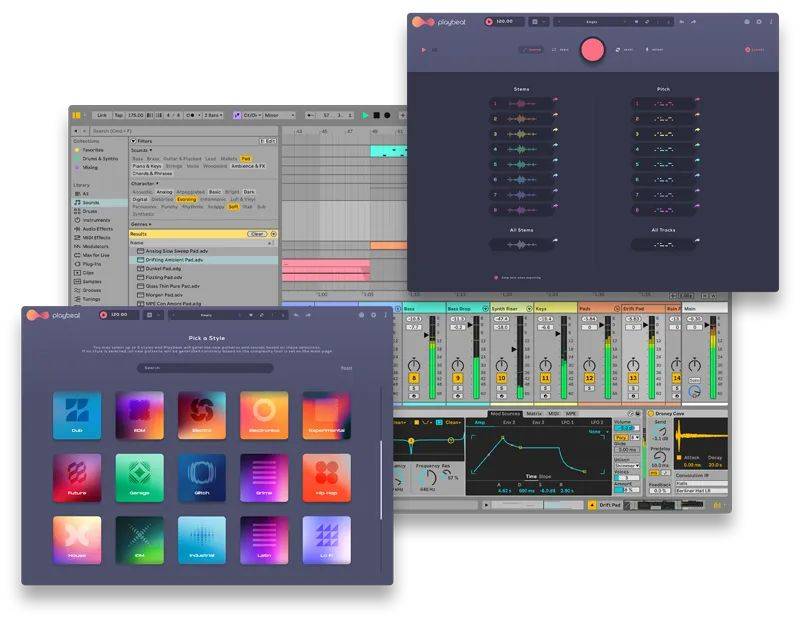800x618 pixels.
Task: Toggle the track 8 activator on the Bass track
Action: [414, 378]
